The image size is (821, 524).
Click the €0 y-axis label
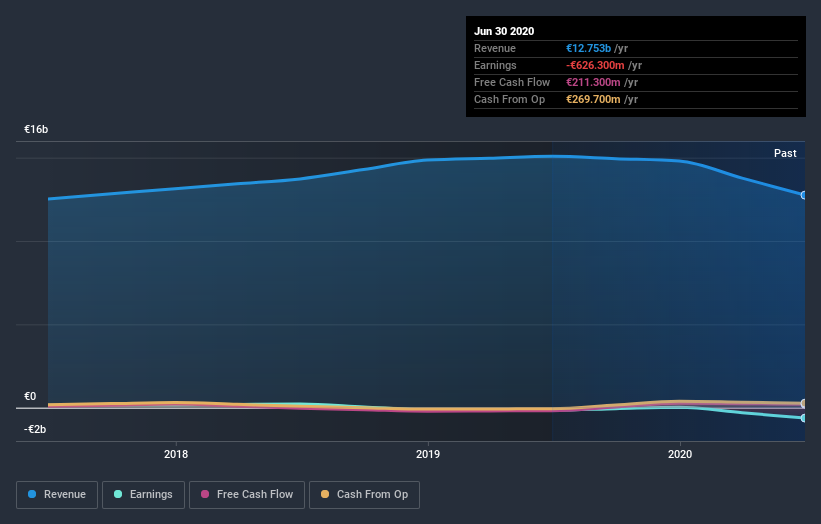point(30,396)
